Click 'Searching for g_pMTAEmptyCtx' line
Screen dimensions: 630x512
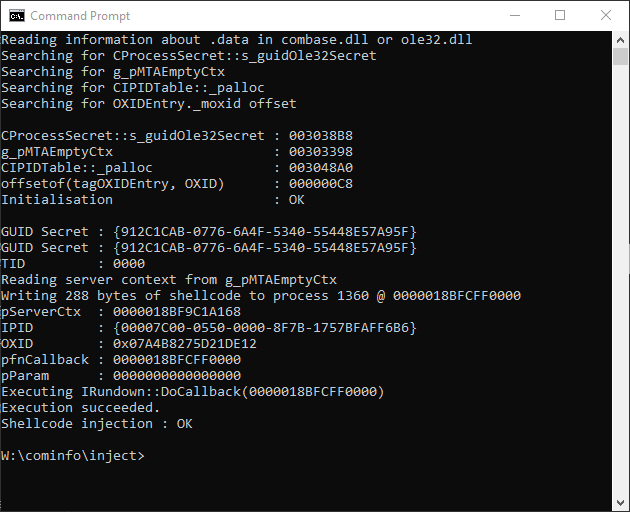(113, 72)
